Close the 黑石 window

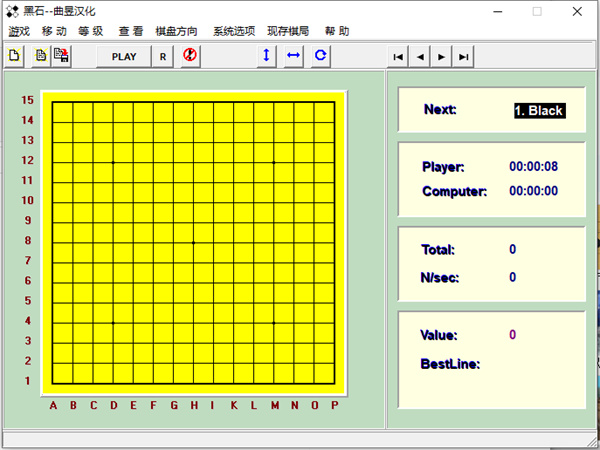pyautogui.click(x=577, y=11)
